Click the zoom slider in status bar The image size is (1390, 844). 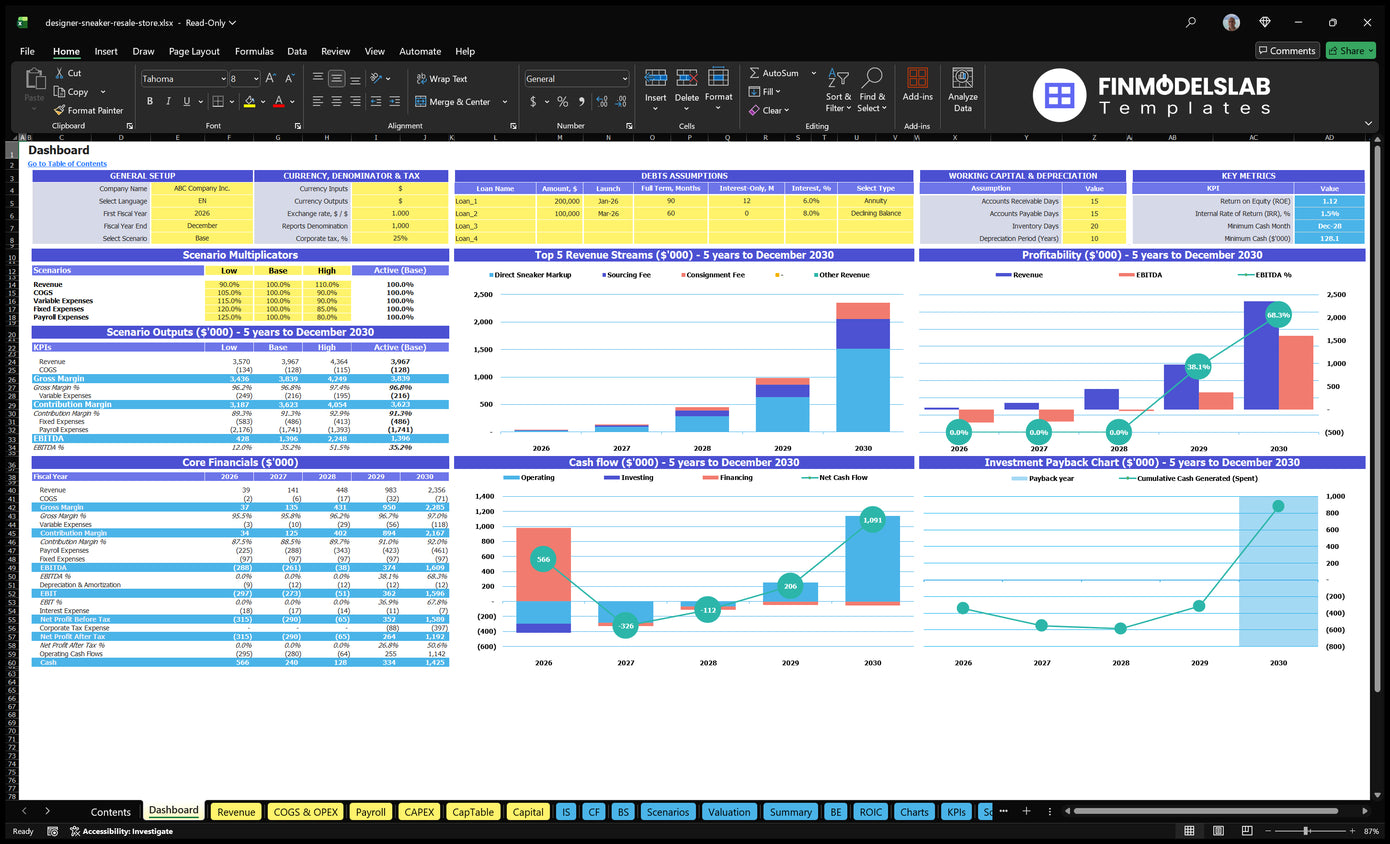point(1306,831)
